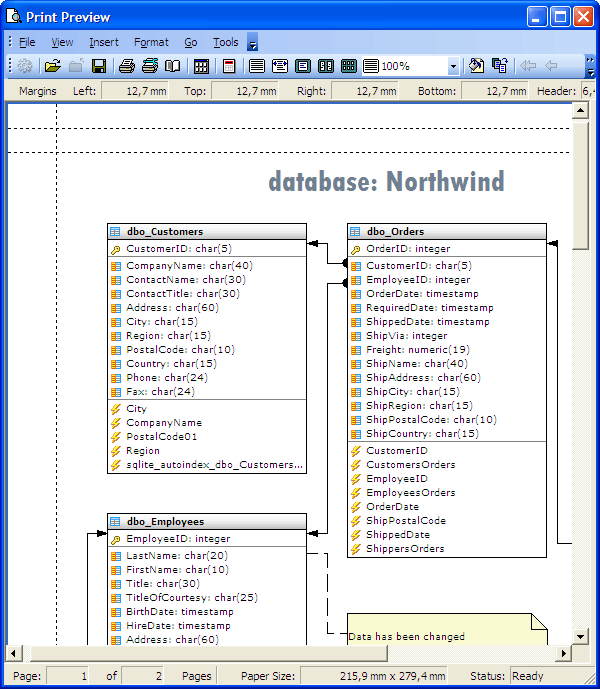Click the open book page setup icon
The image size is (600, 689).
click(x=172, y=66)
